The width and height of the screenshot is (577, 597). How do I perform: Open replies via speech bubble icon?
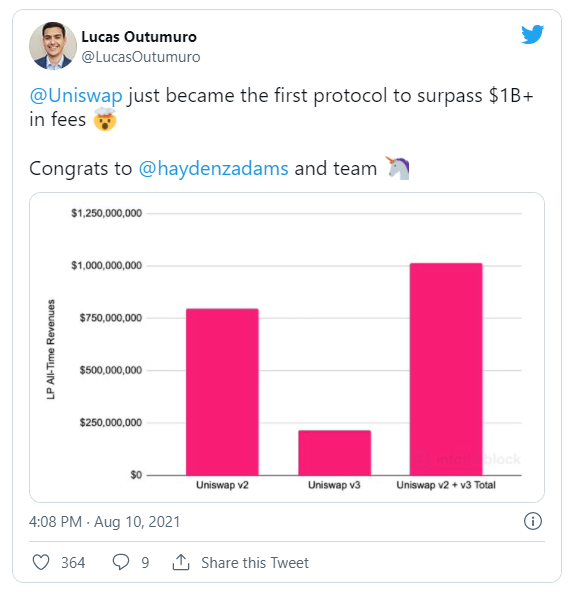pos(121,562)
